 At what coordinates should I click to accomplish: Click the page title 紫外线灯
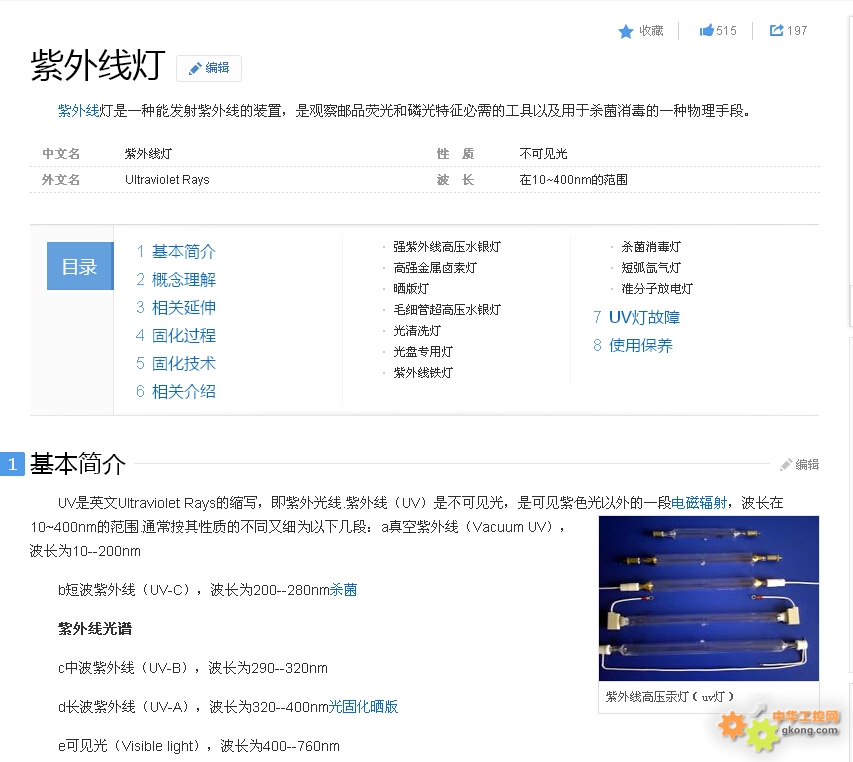tap(98, 66)
